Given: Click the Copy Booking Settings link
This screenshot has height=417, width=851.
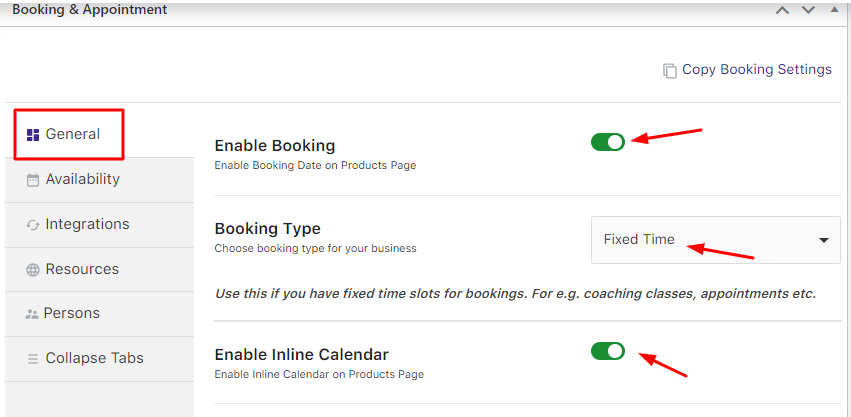Looking at the screenshot, I should click(757, 70).
